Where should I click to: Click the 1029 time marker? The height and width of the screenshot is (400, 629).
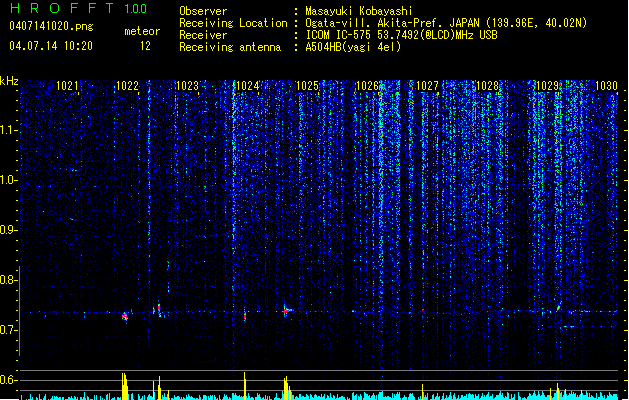pyautogui.click(x=548, y=86)
